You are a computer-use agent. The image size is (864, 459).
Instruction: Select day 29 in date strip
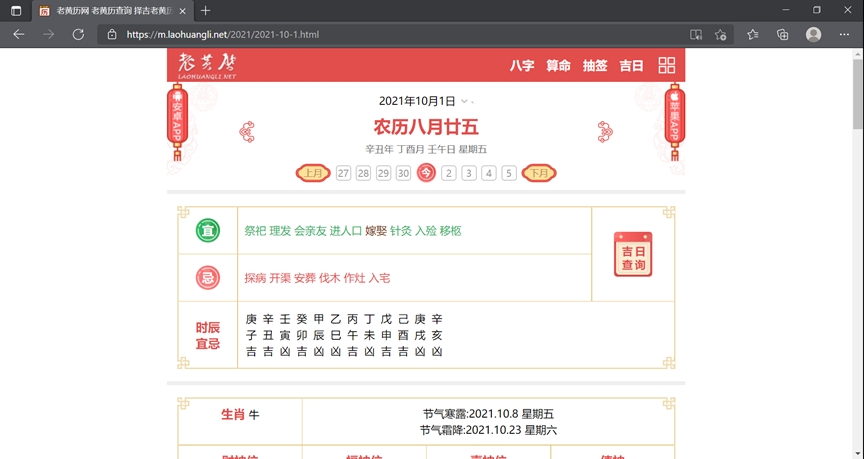384,173
